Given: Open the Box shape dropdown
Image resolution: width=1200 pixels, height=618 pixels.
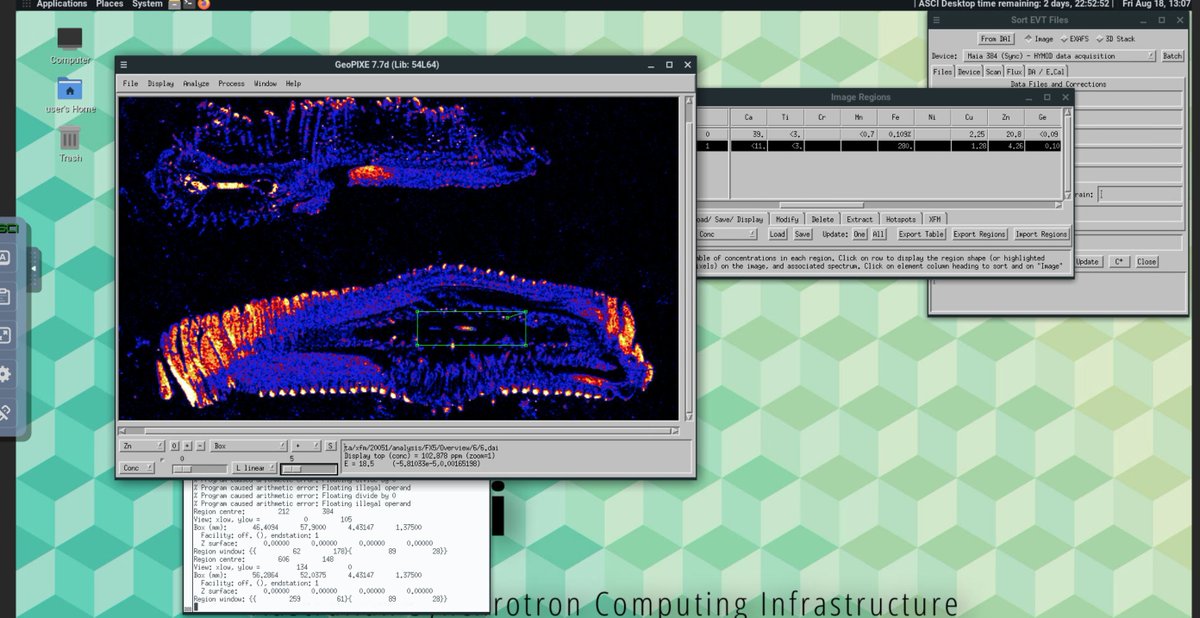Looking at the screenshot, I should [x=247, y=445].
